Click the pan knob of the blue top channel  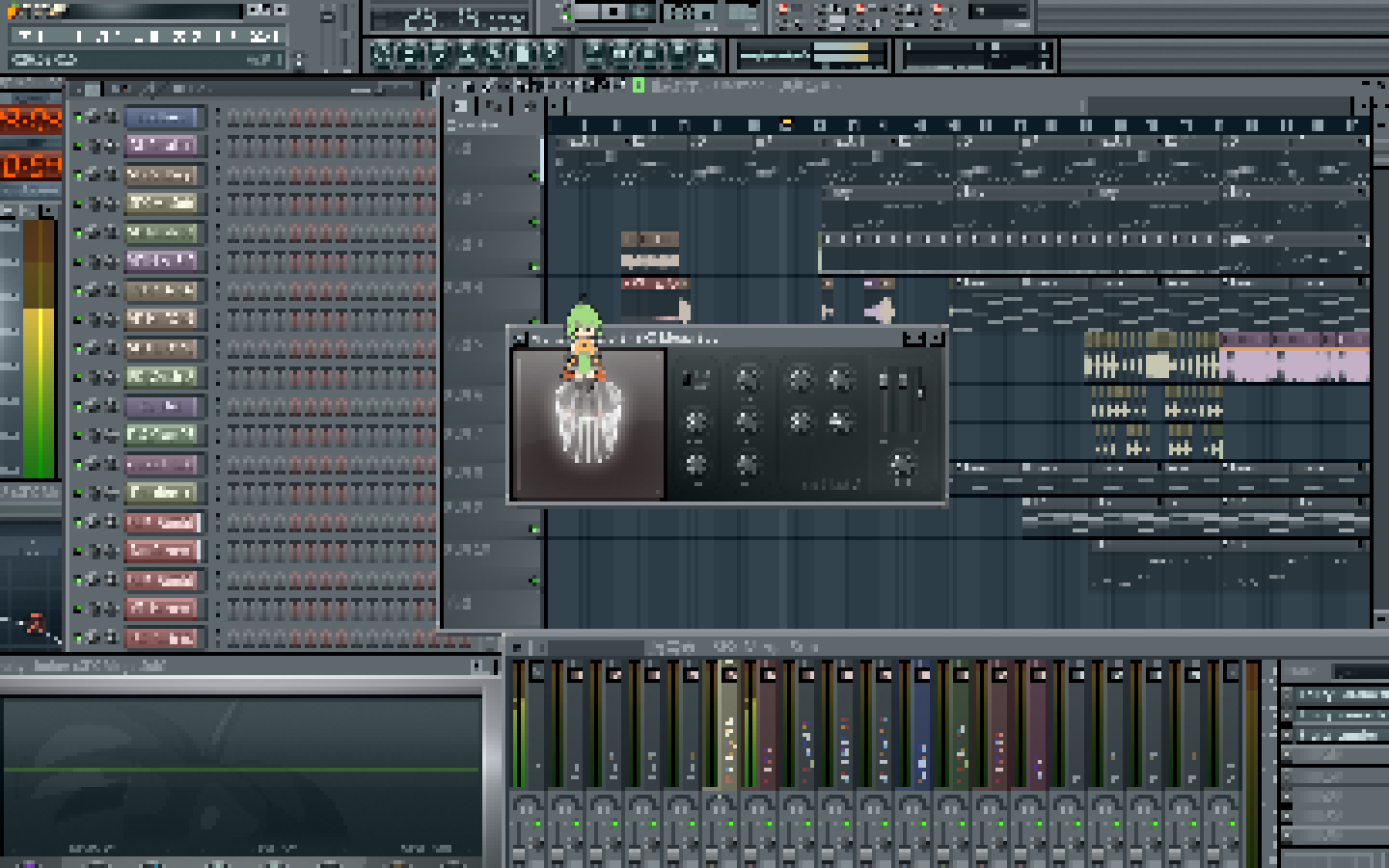point(94,118)
